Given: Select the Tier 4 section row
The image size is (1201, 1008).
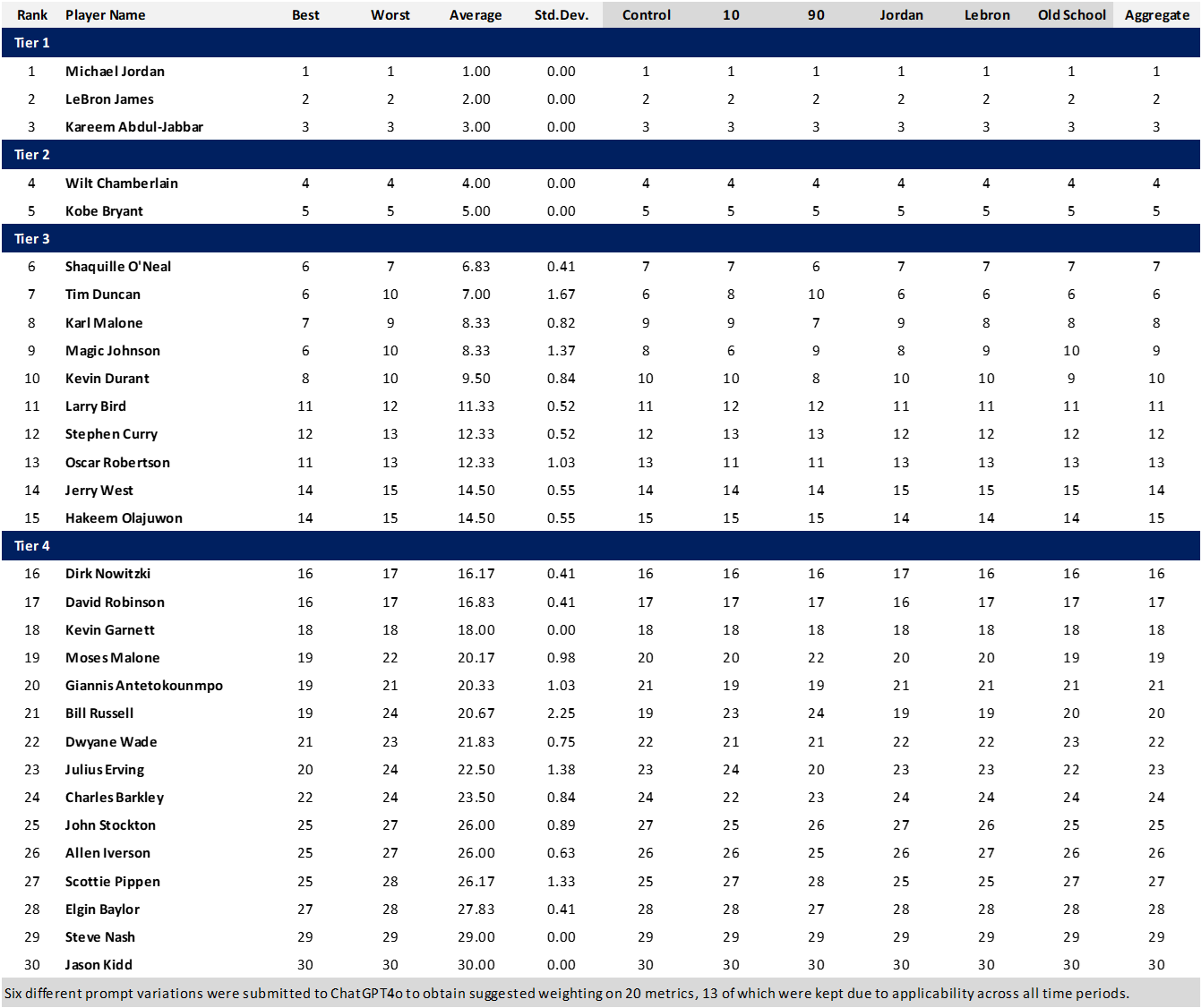Looking at the screenshot, I should pos(600,546).
